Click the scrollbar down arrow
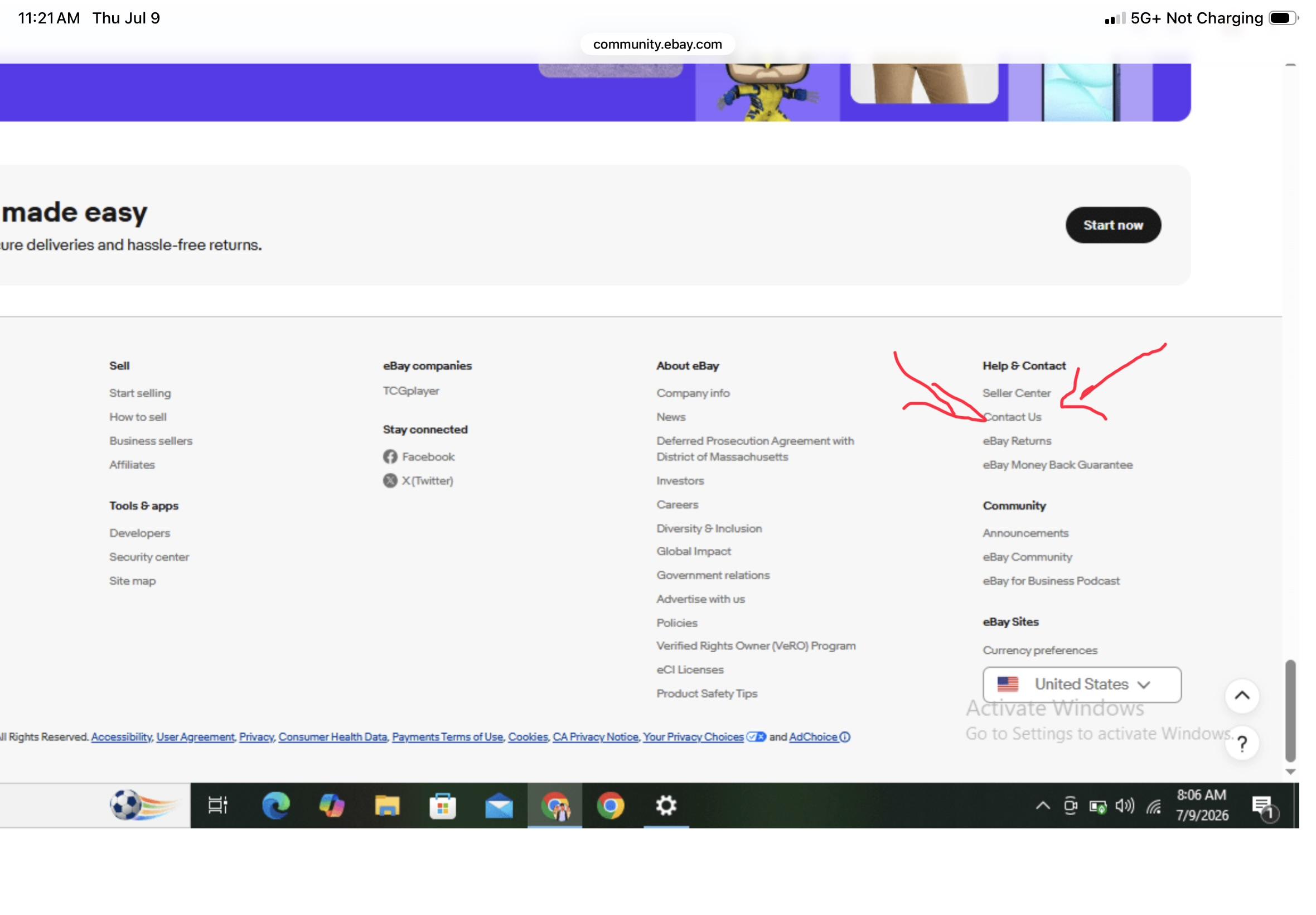This screenshot has width=1316, height=915. (x=1290, y=772)
